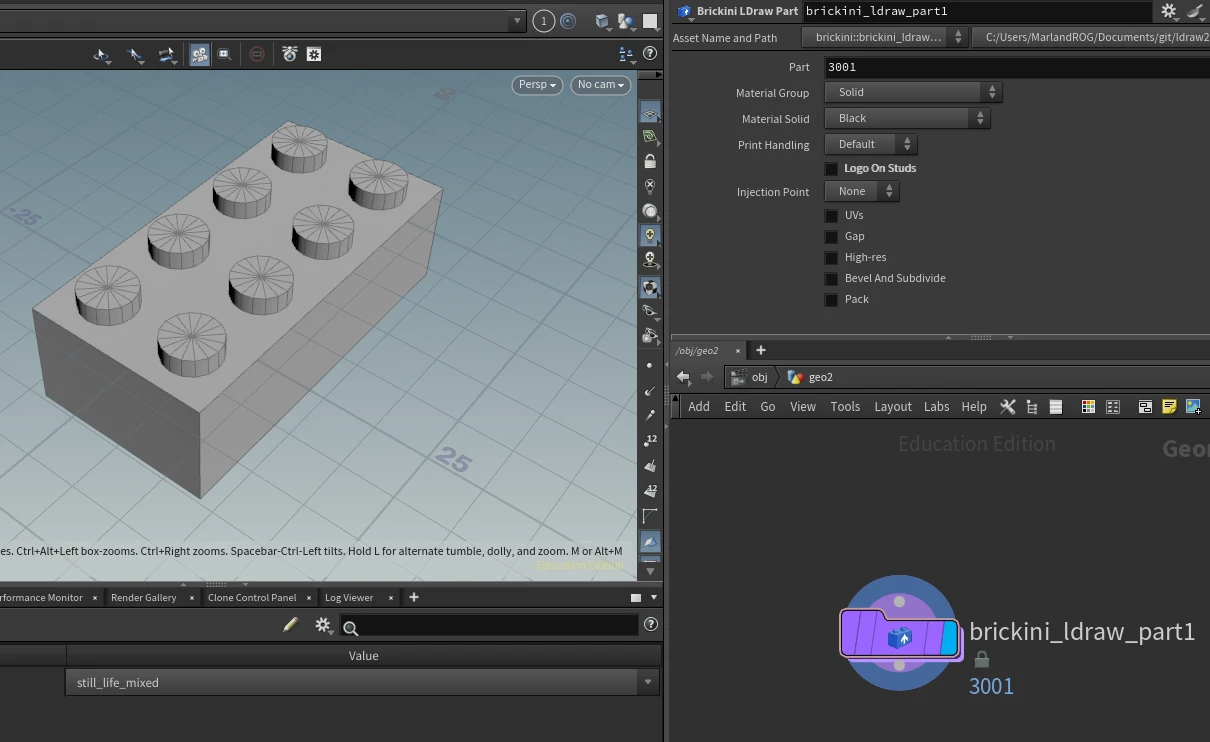Switch to the Log Viewer tab
The image size is (1210, 742).
349,597
